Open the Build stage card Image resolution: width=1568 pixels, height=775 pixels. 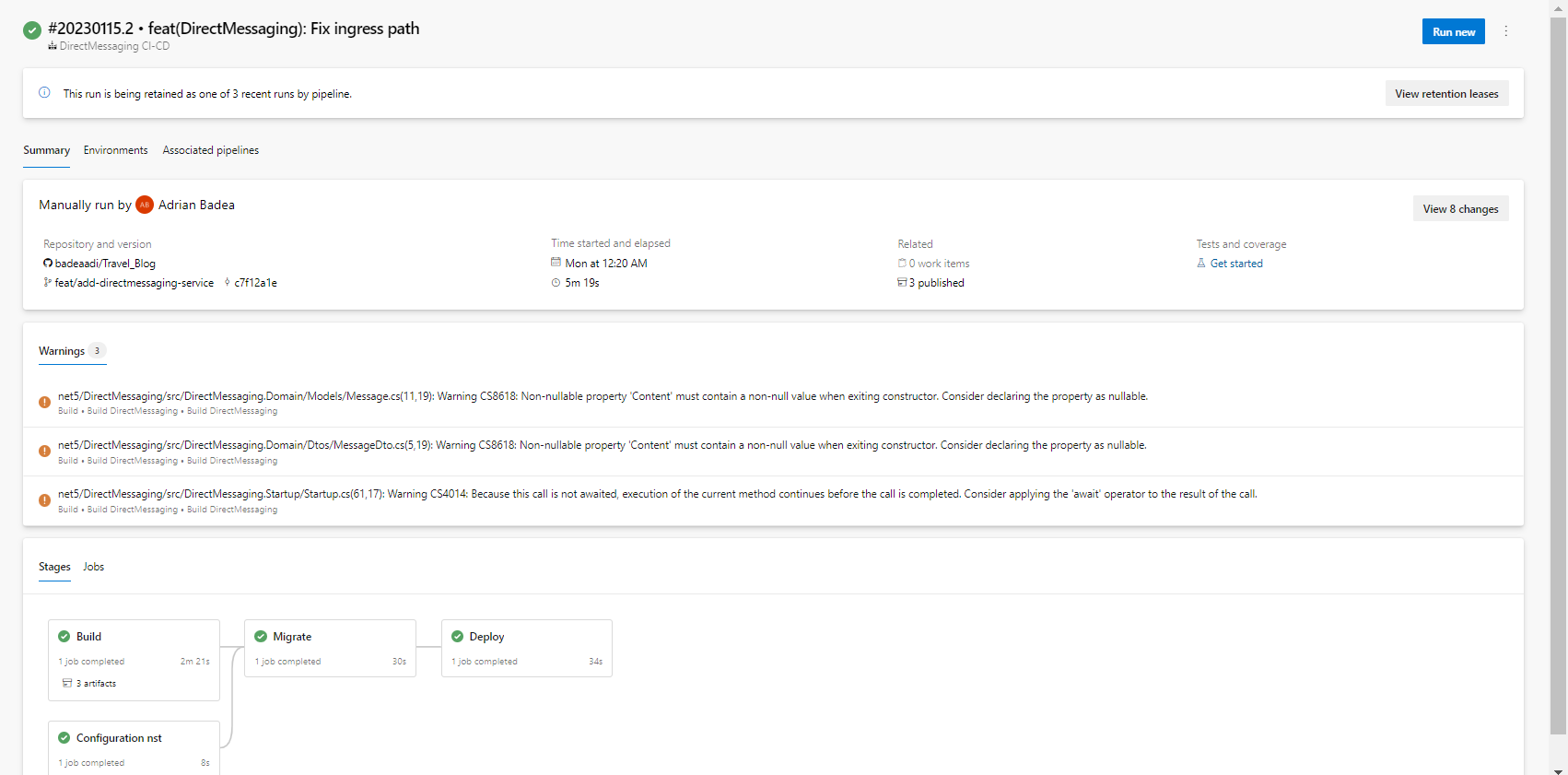point(134,660)
